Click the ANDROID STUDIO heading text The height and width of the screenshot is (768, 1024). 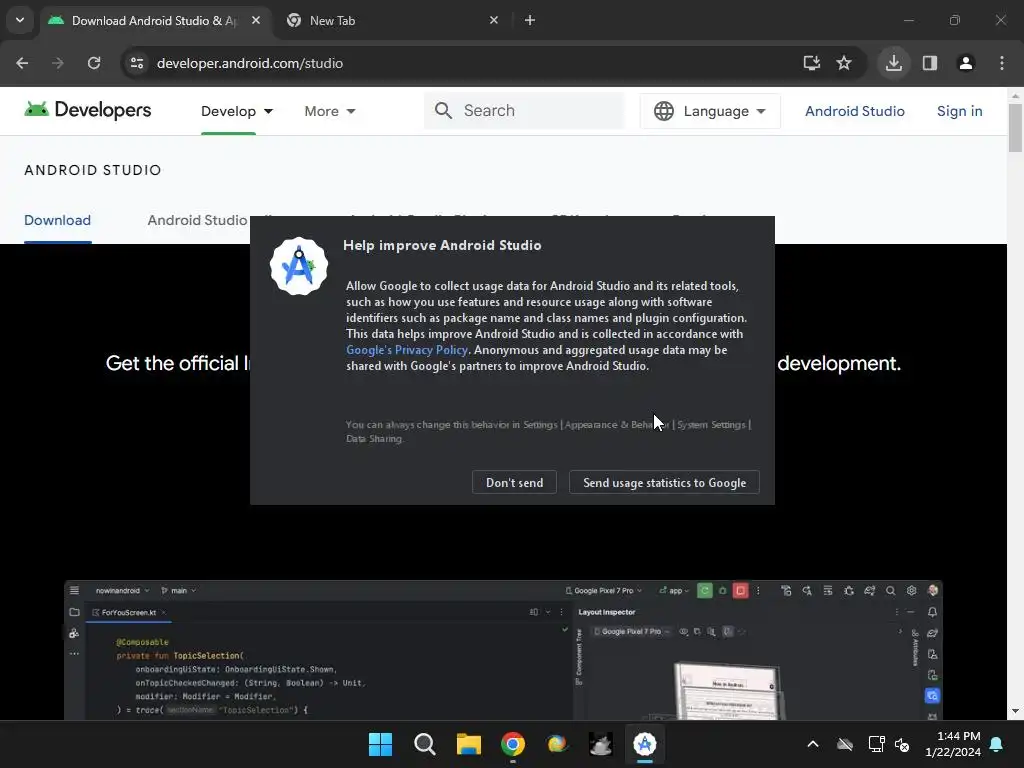(93, 170)
